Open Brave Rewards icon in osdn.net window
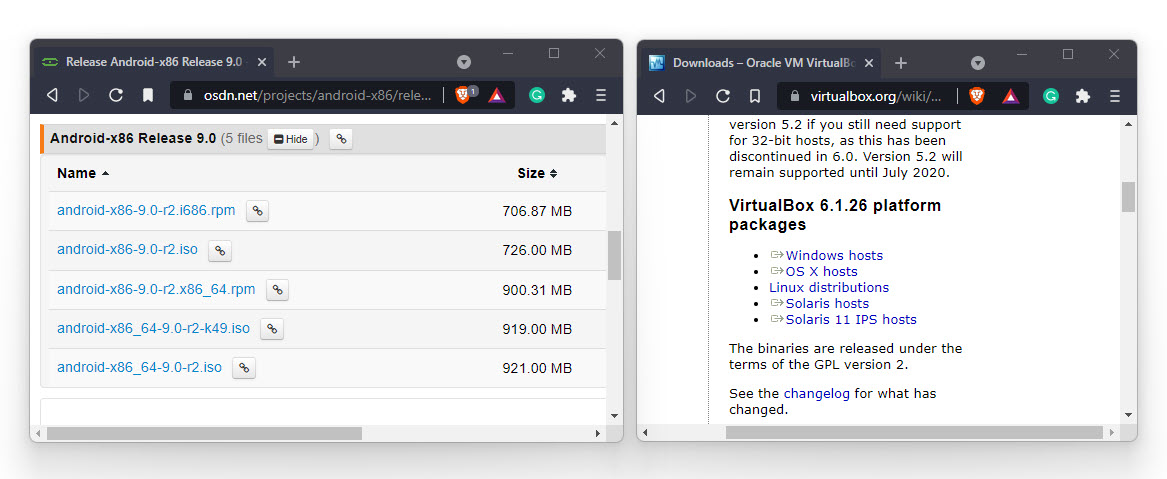 pos(496,95)
